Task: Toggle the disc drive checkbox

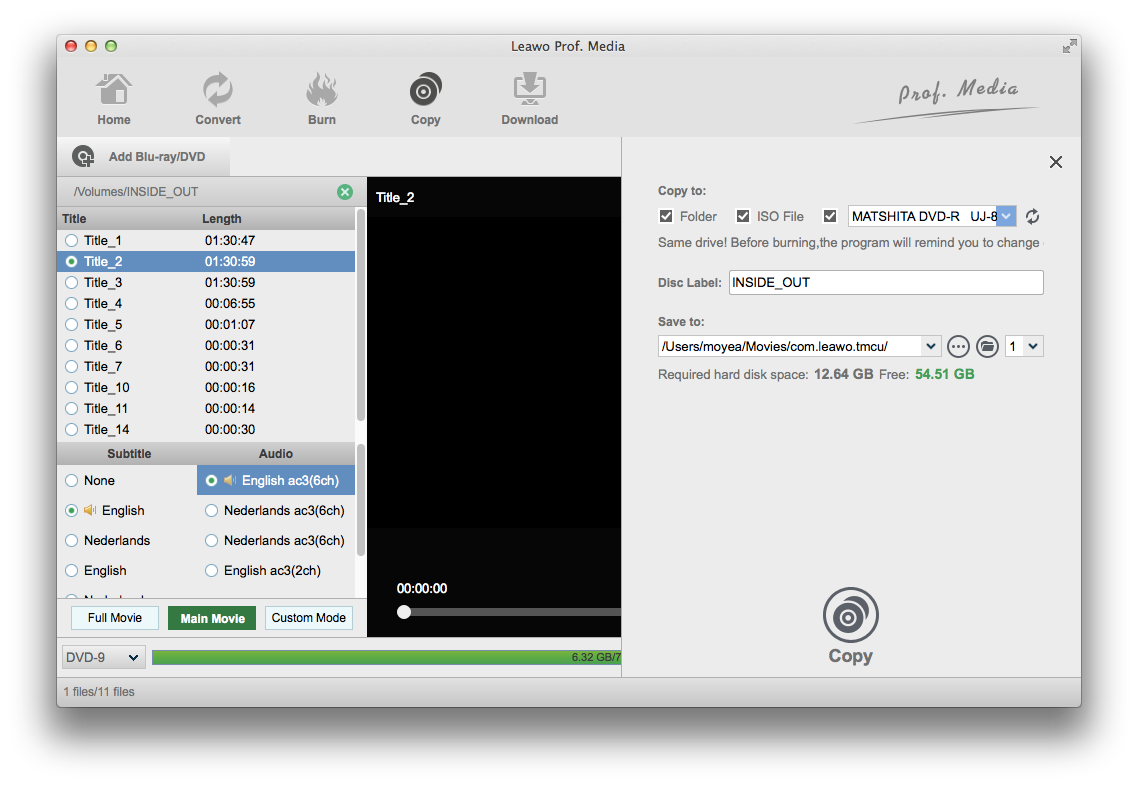Action: pos(830,216)
